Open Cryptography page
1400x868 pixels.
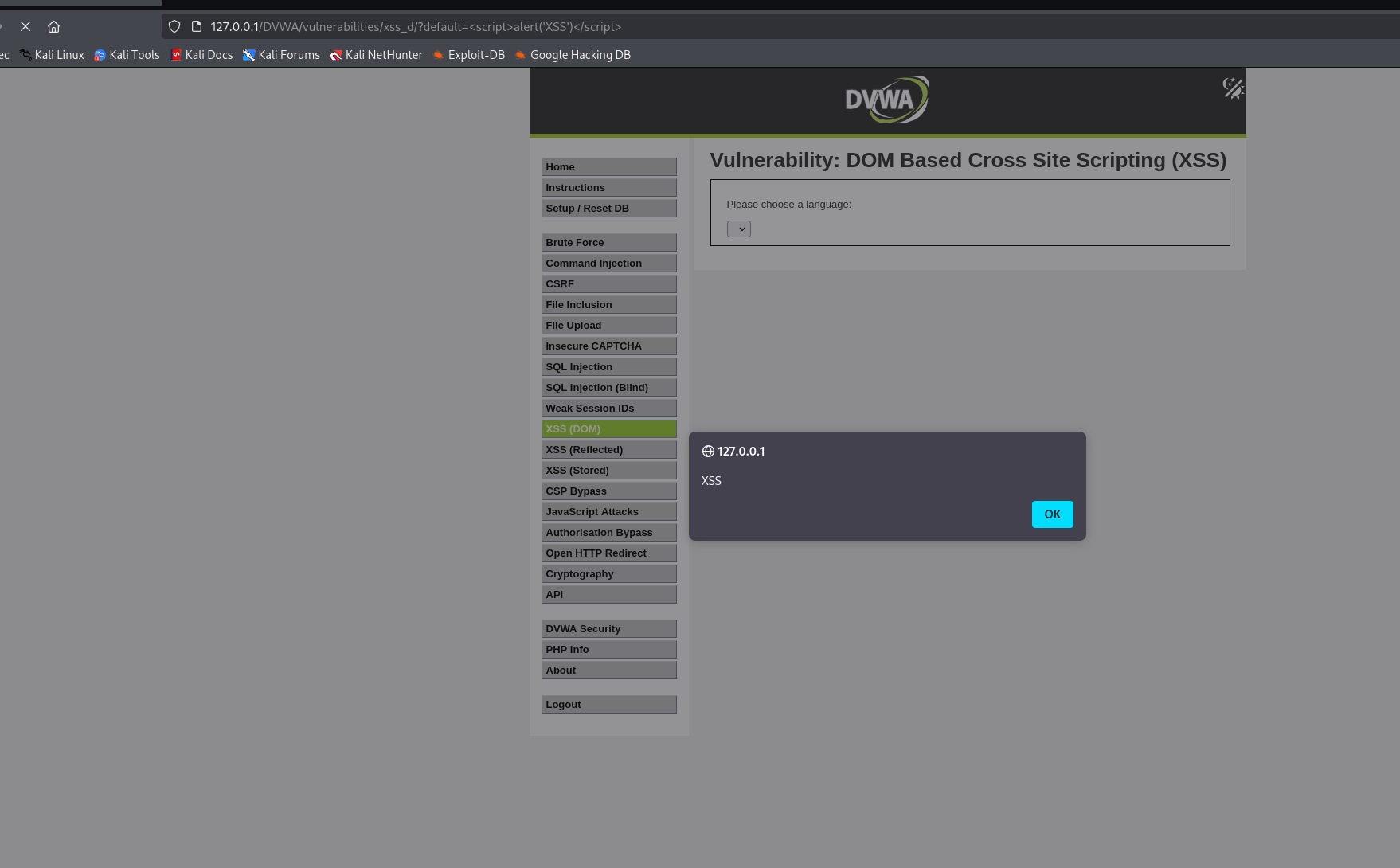pyautogui.click(x=609, y=573)
